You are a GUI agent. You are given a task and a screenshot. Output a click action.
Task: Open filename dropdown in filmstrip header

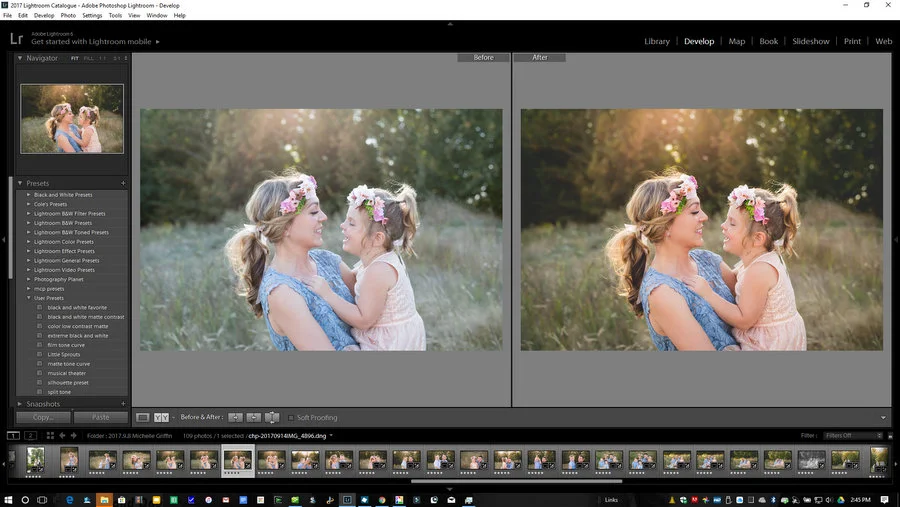coord(331,436)
